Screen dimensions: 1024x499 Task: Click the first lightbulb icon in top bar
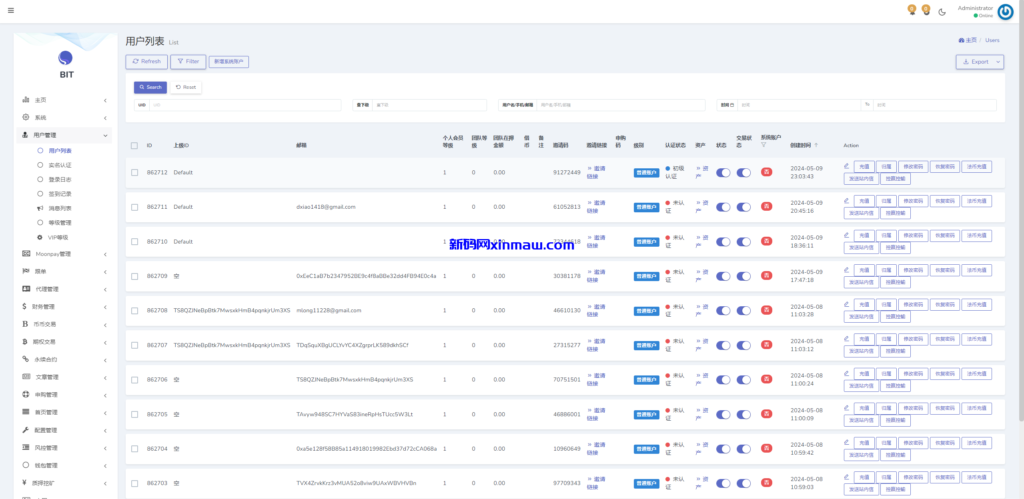pos(911,10)
